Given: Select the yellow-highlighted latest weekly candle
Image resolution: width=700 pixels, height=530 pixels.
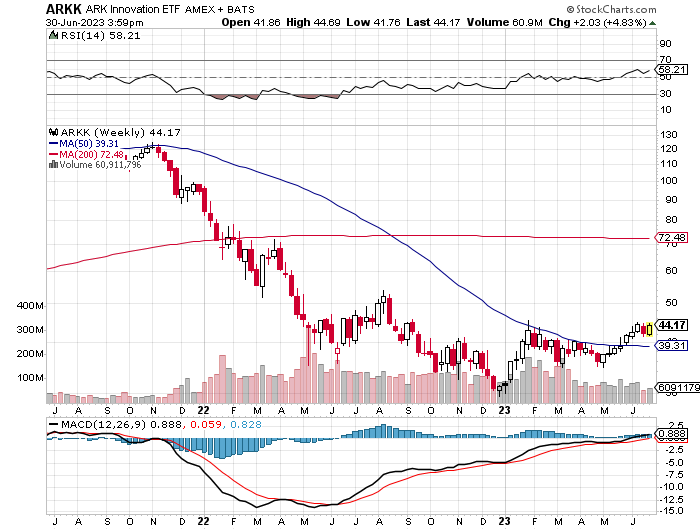Looking at the screenshot, I should pyautogui.click(x=649, y=328).
